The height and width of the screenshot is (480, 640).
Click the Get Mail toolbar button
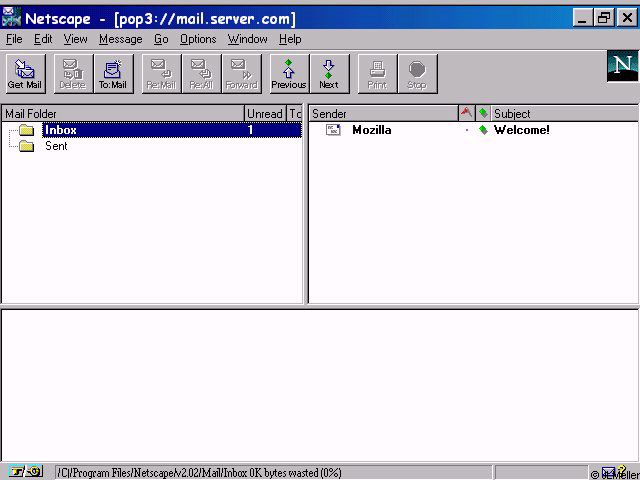pos(25,74)
